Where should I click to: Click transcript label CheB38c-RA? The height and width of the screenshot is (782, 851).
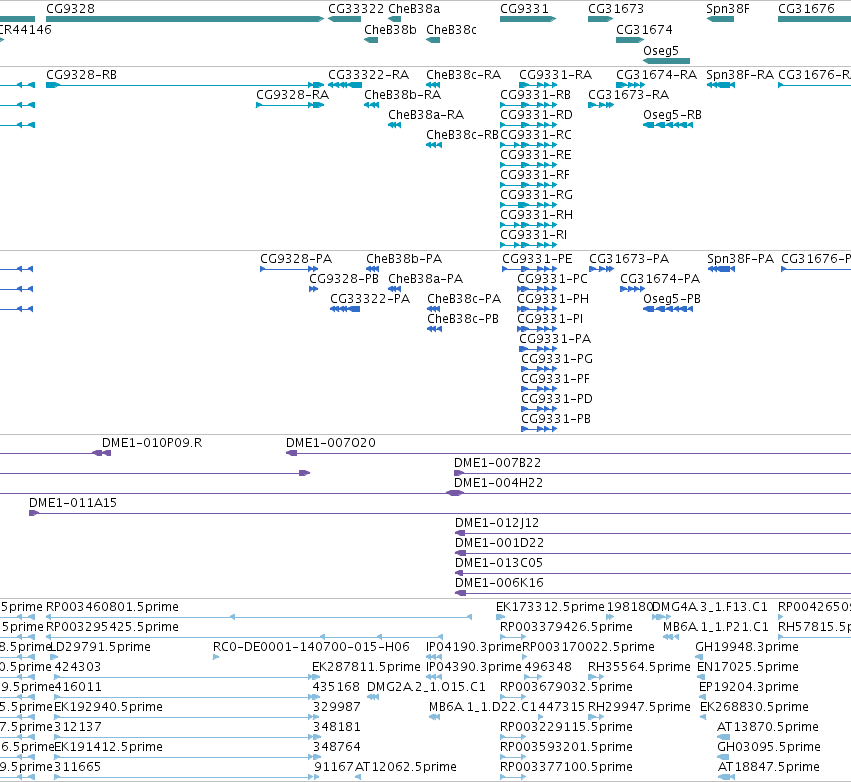tap(463, 75)
